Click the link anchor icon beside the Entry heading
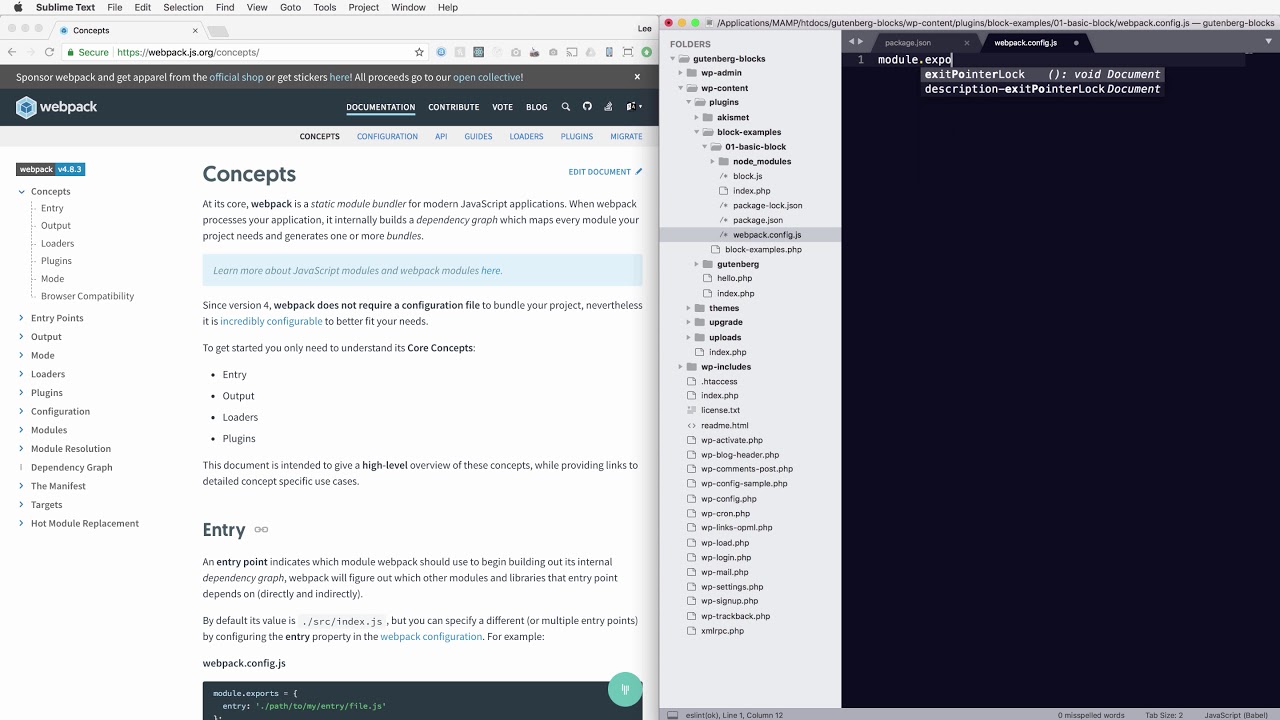1280x720 pixels. (x=261, y=530)
